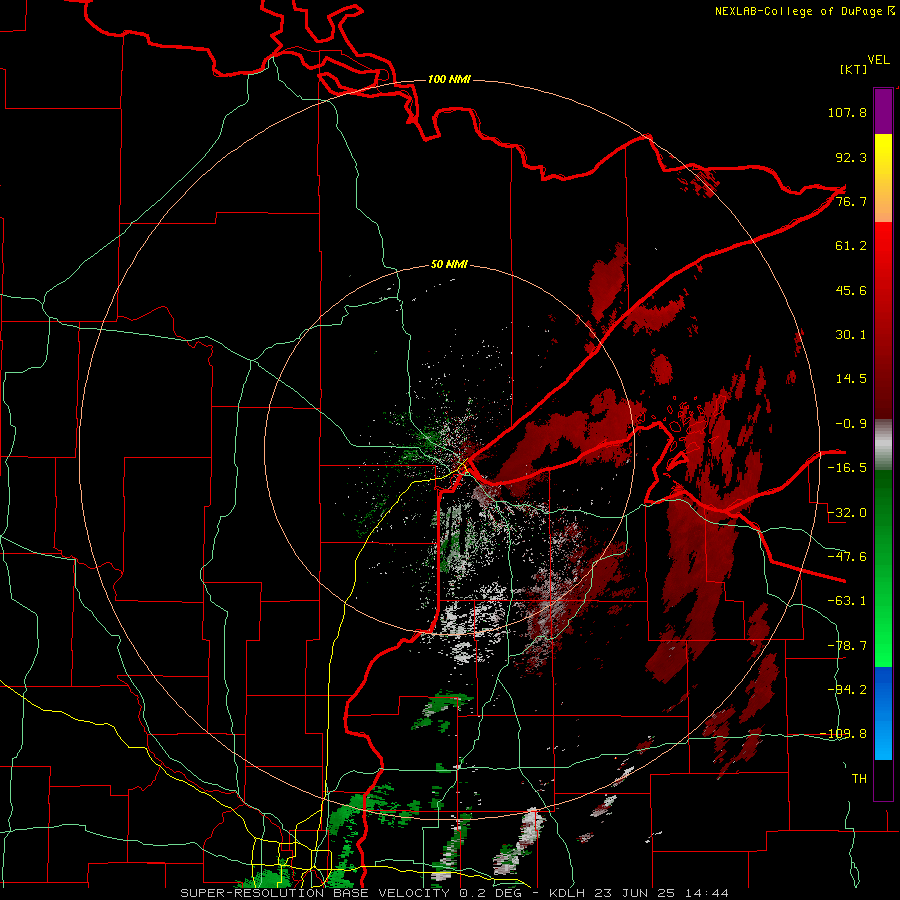Select the -63.1 legend value
Screen dimensions: 900x900
[x=847, y=601]
